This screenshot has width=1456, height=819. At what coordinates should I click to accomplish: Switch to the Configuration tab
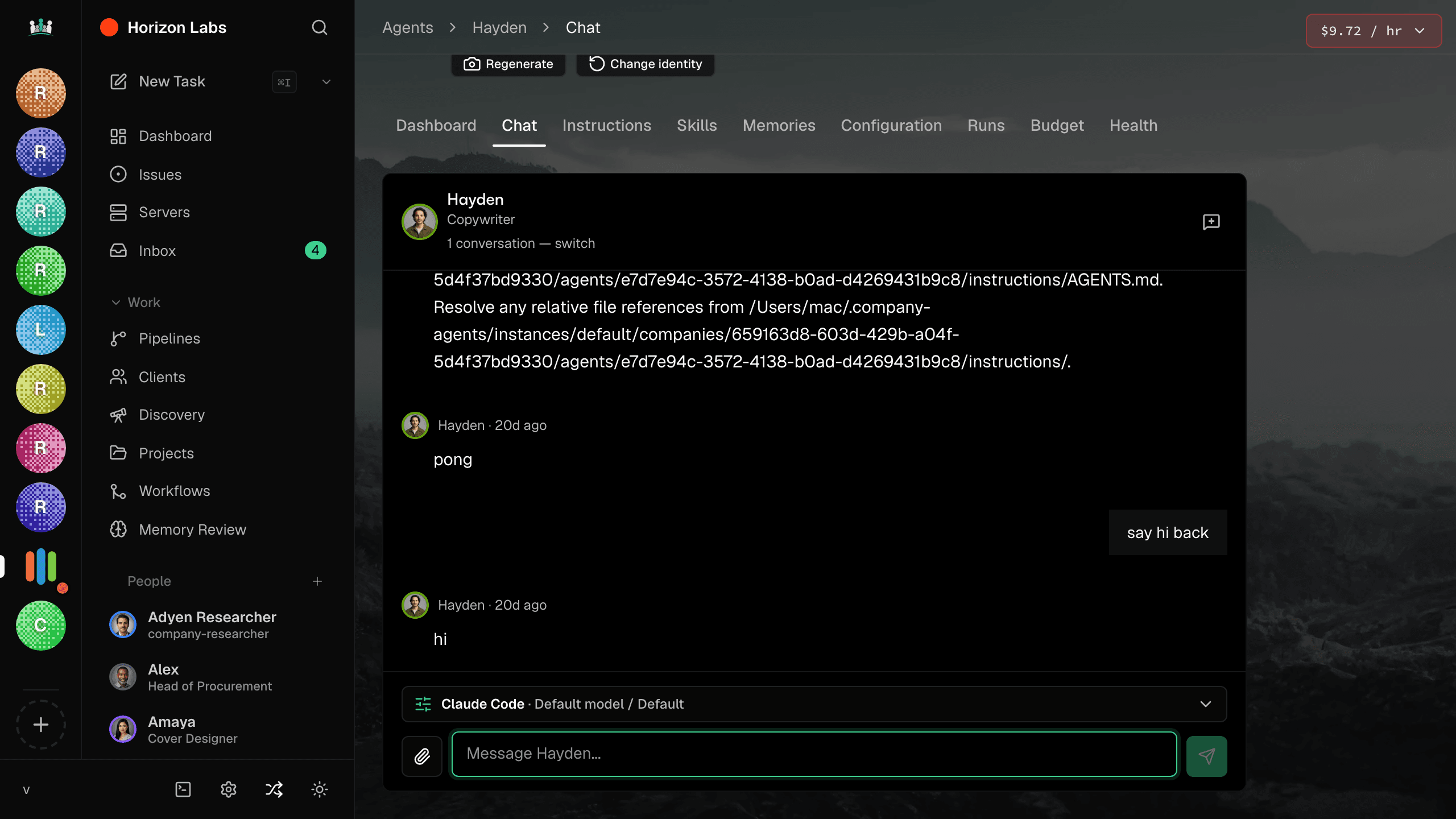891,126
